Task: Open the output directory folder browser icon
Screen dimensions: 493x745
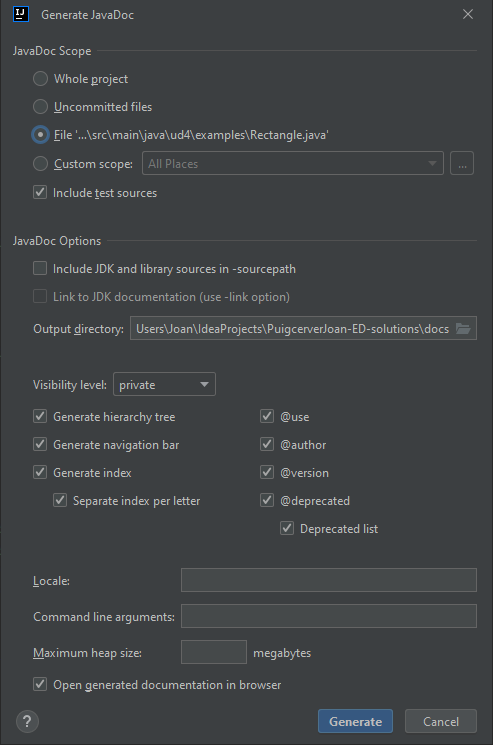Action: click(x=463, y=329)
